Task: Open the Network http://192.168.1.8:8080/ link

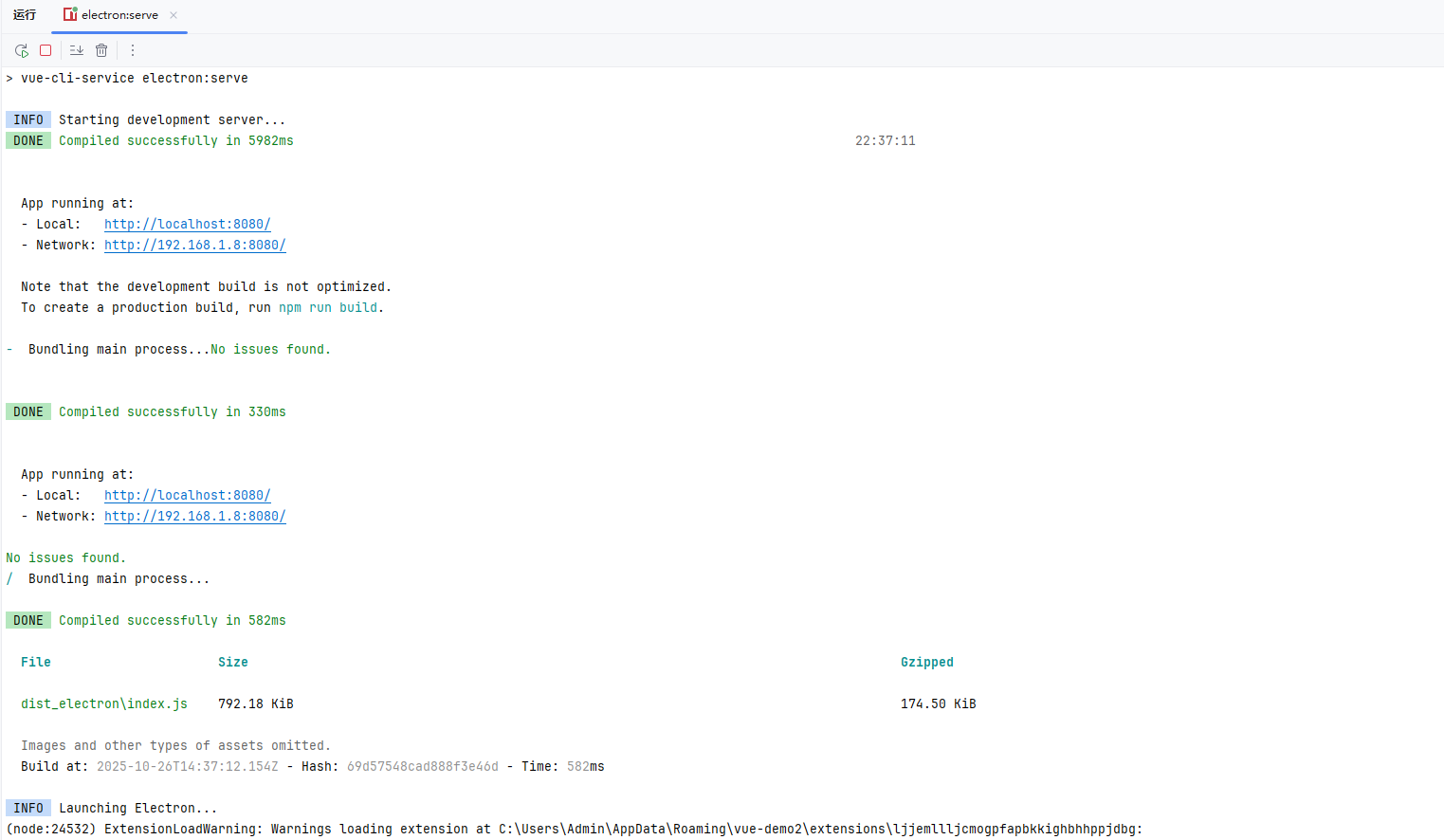Action: [194, 245]
